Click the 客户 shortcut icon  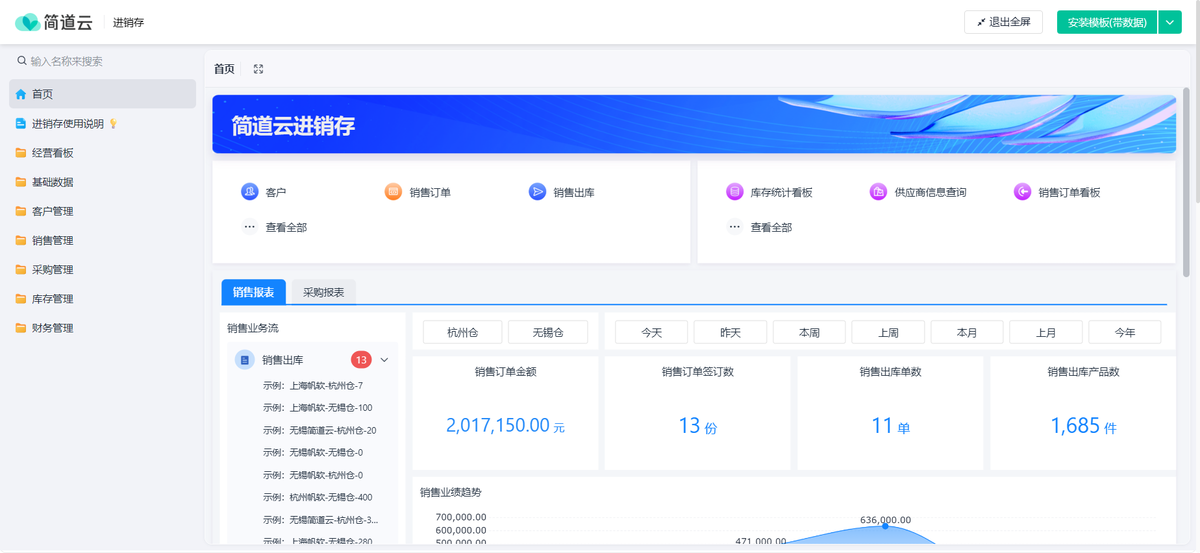(250, 192)
